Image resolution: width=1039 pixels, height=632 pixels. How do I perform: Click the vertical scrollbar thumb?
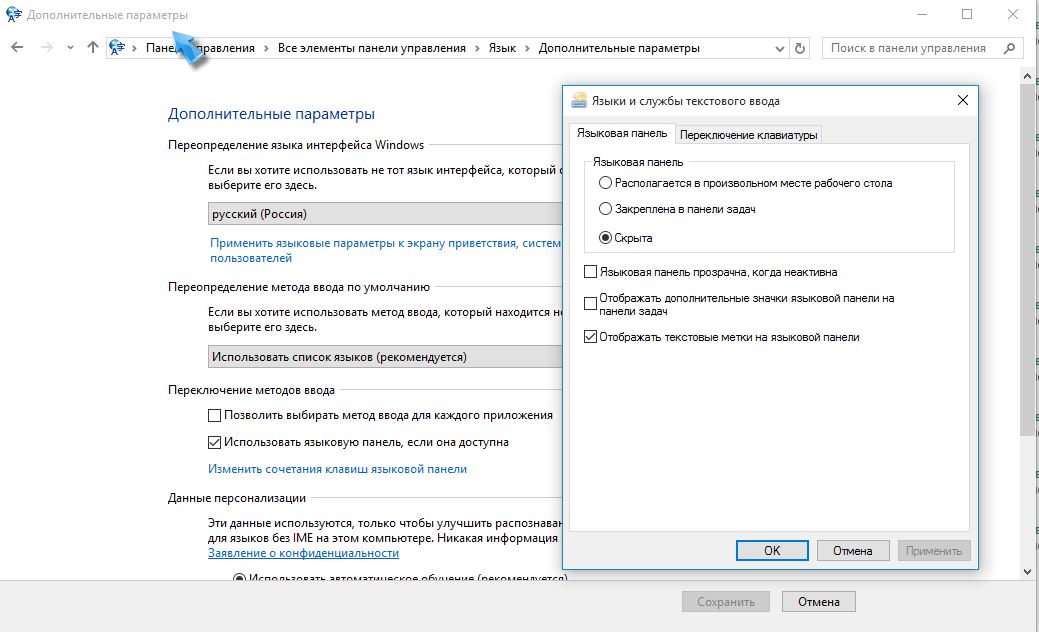[x=1027, y=259]
